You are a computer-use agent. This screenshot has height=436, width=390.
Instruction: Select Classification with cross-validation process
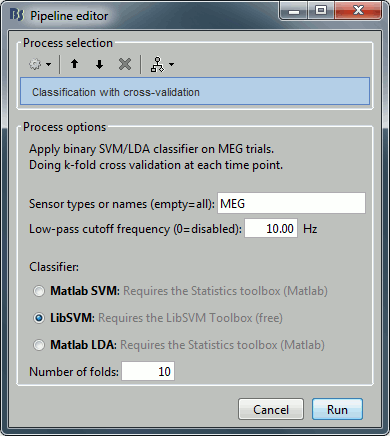point(195,92)
